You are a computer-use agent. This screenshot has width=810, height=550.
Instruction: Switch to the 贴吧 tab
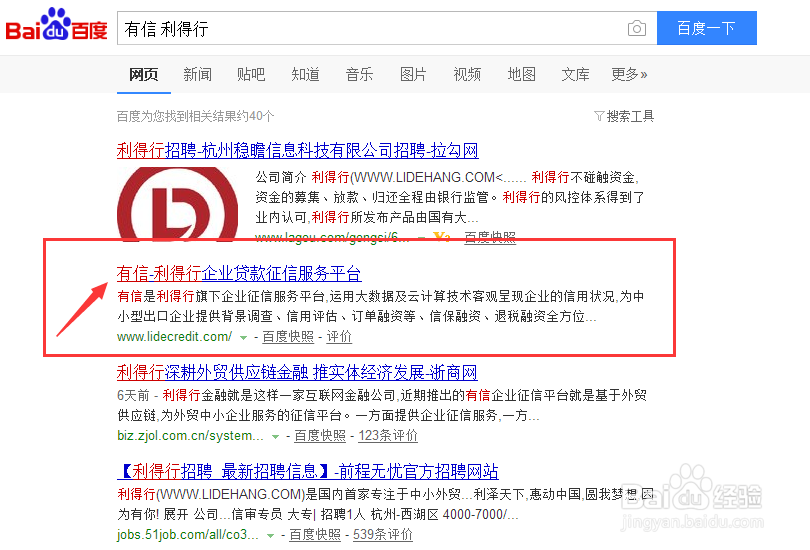pos(251,74)
